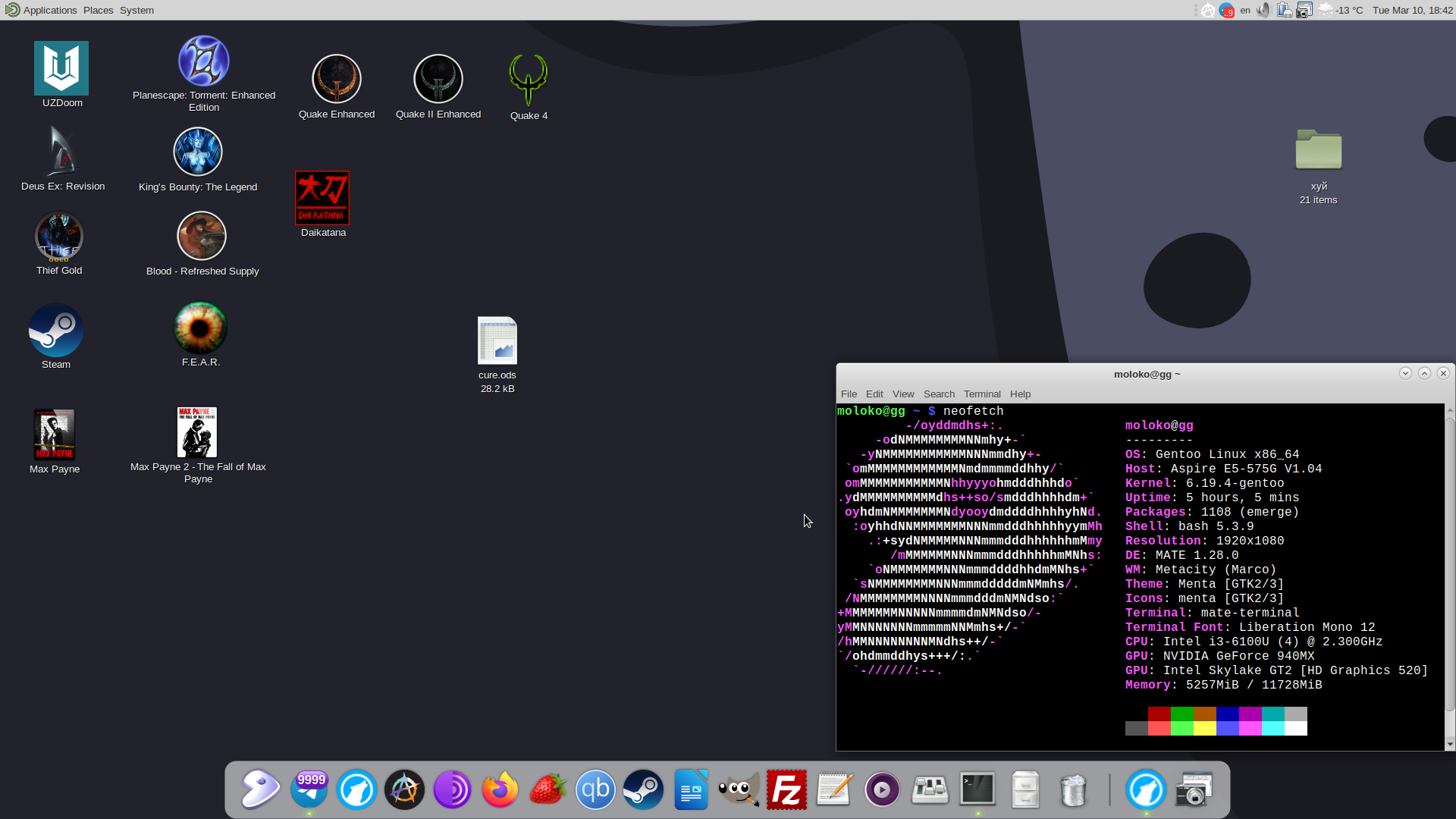Click the volume speaker tray icon
The height and width of the screenshot is (819, 1456).
[1263, 11]
